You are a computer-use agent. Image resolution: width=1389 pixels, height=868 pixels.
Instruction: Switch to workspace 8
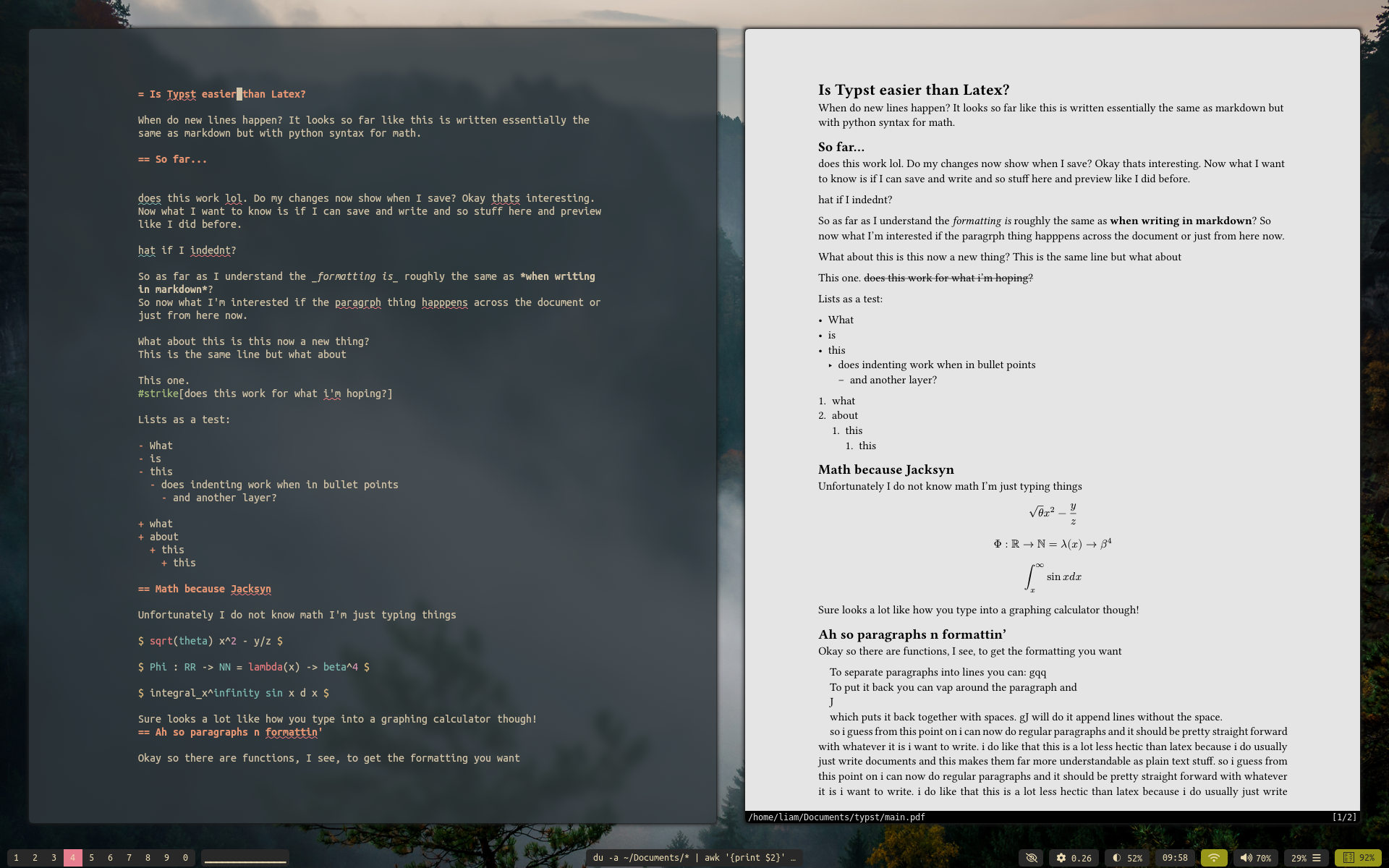[x=148, y=858]
